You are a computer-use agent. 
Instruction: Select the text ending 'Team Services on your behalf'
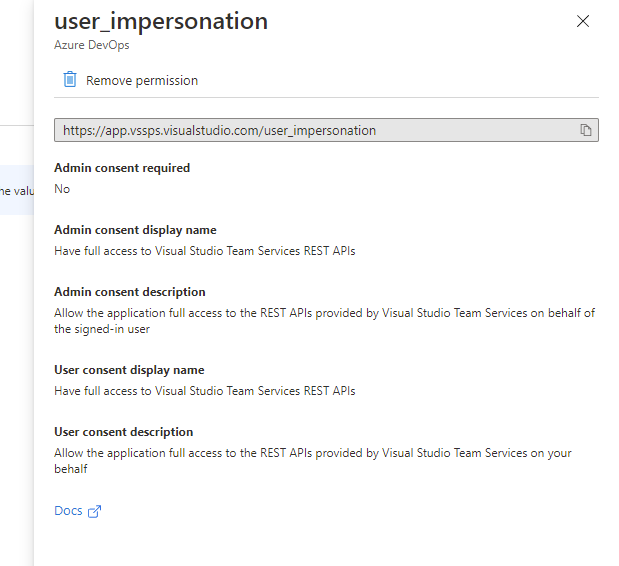coord(313,461)
